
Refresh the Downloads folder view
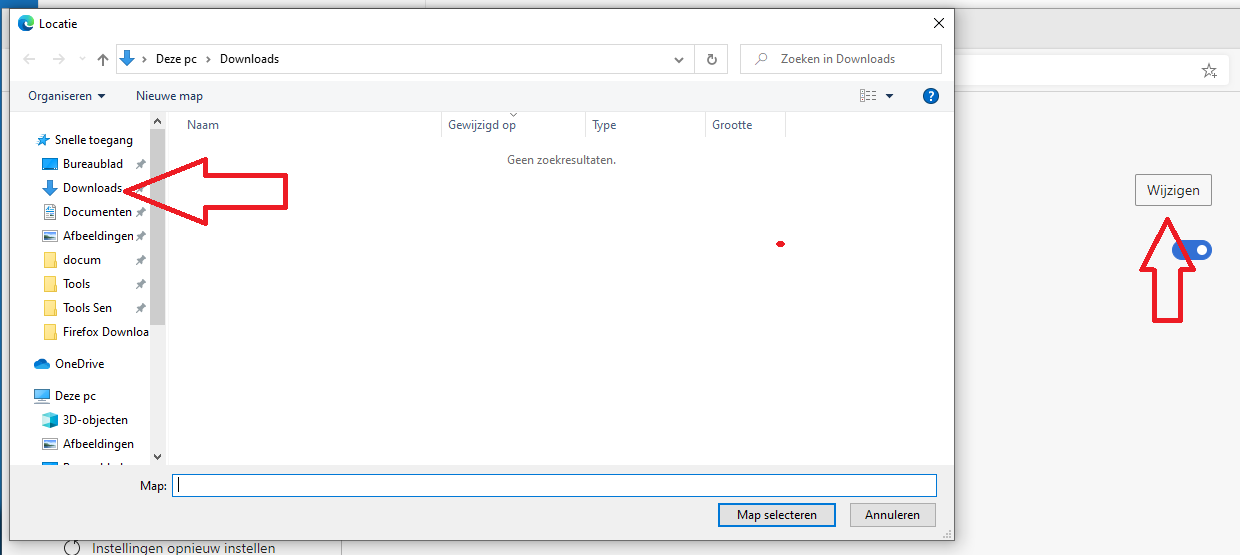pyautogui.click(x=711, y=59)
